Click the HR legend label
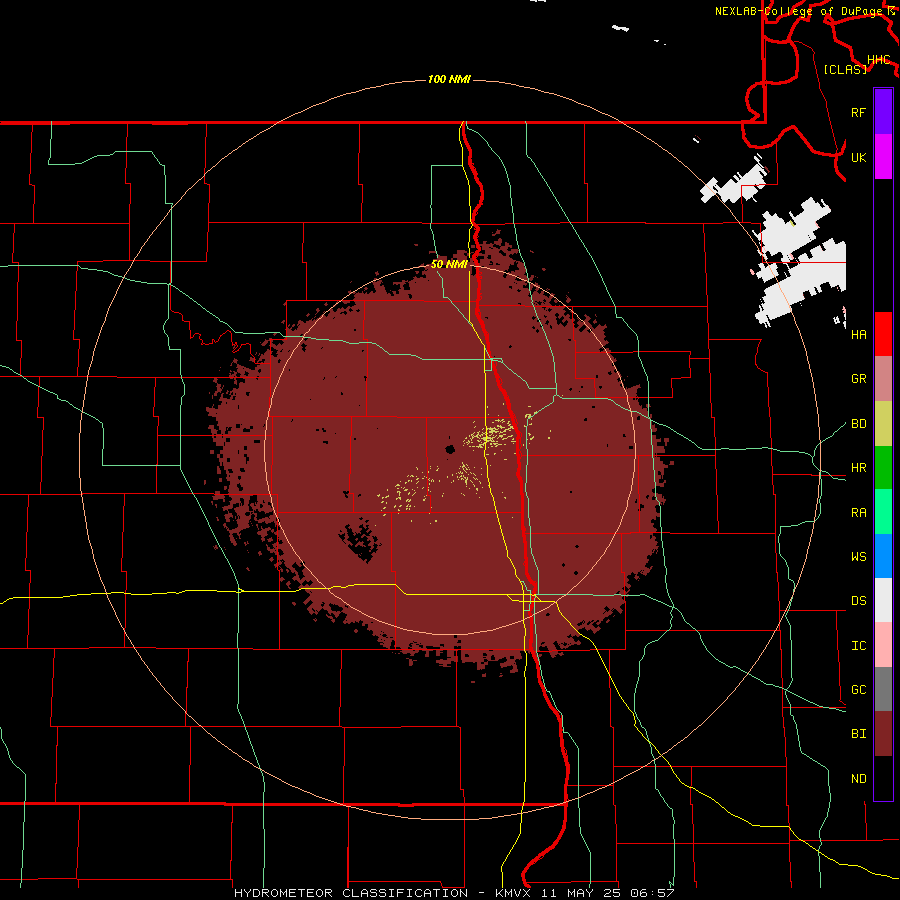900x900 pixels. pyautogui.click(x=858, y=468)
